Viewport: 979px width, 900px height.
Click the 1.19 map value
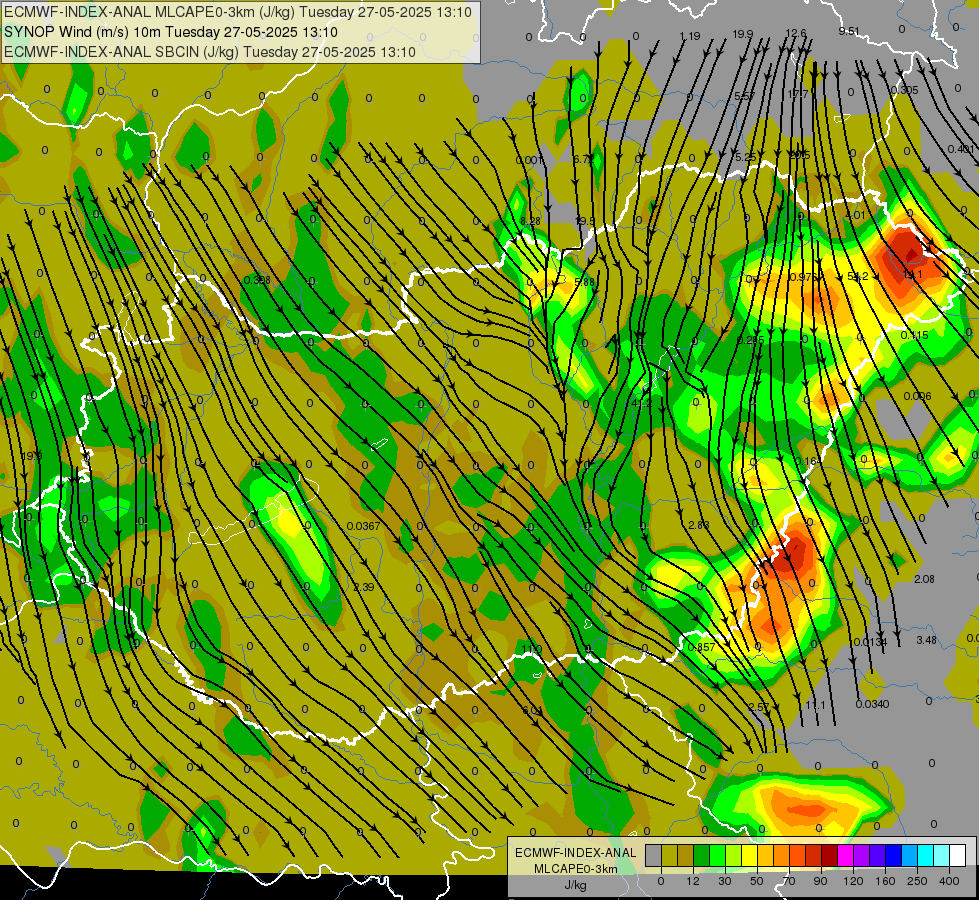point(690,36)
